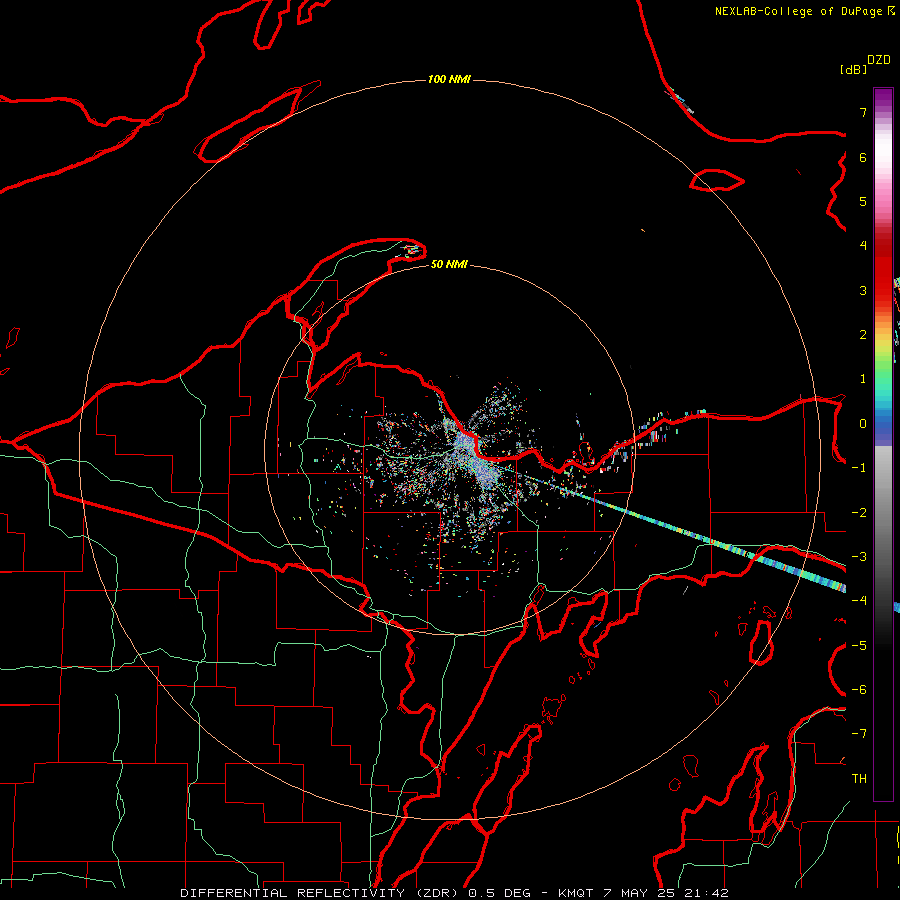
Task: Click the -6 value on the scale
Action: (x=859, y=690)
